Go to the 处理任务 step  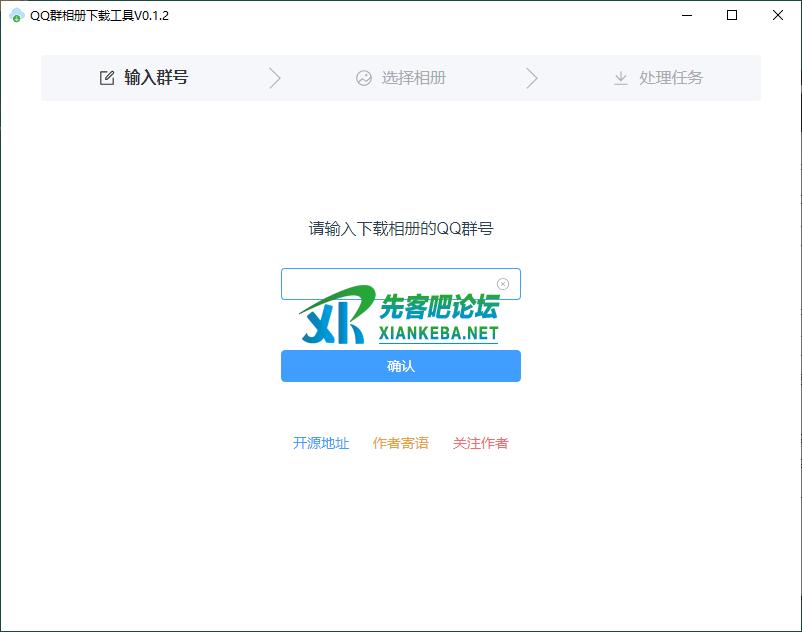(671, 78)
